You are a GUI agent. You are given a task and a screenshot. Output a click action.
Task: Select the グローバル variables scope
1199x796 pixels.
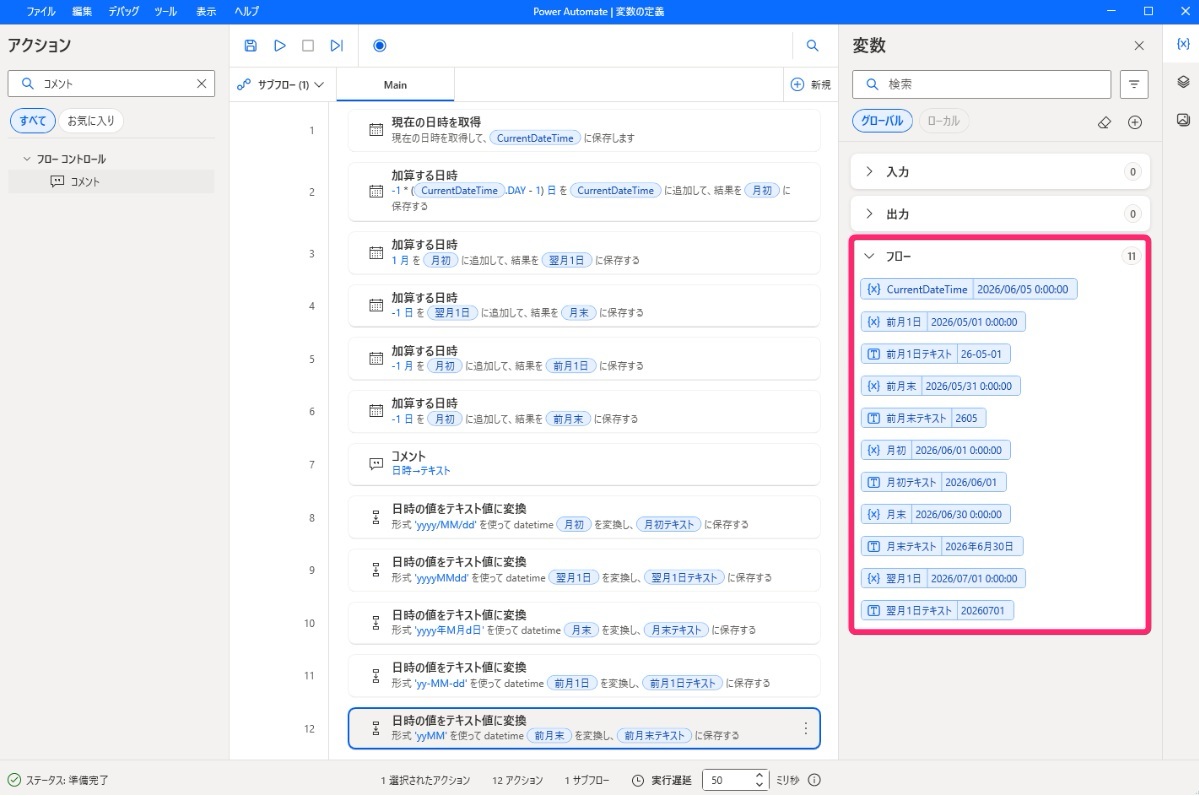point(882,121)
